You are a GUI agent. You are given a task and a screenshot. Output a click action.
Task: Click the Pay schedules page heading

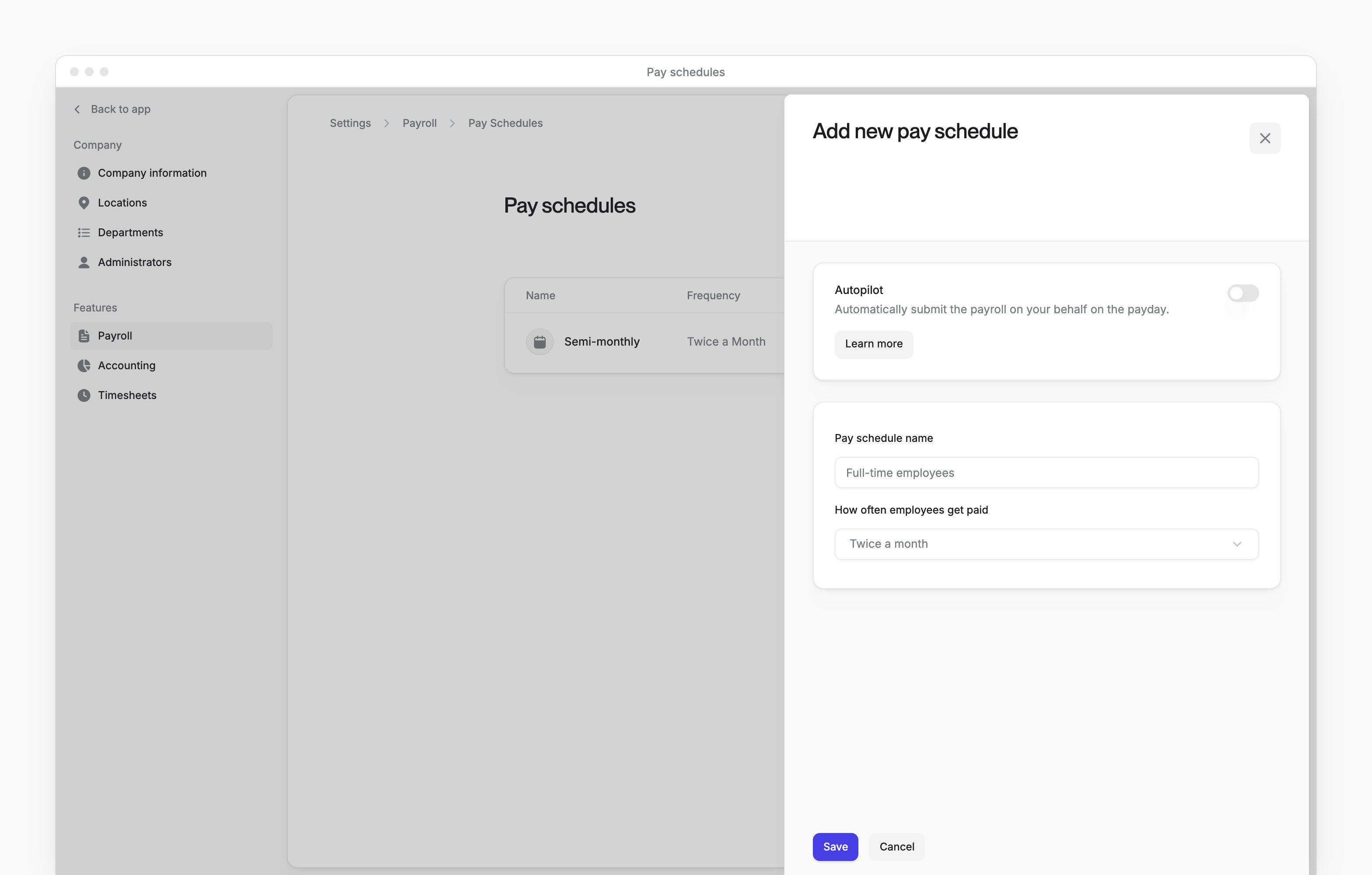tap(569, 206)
